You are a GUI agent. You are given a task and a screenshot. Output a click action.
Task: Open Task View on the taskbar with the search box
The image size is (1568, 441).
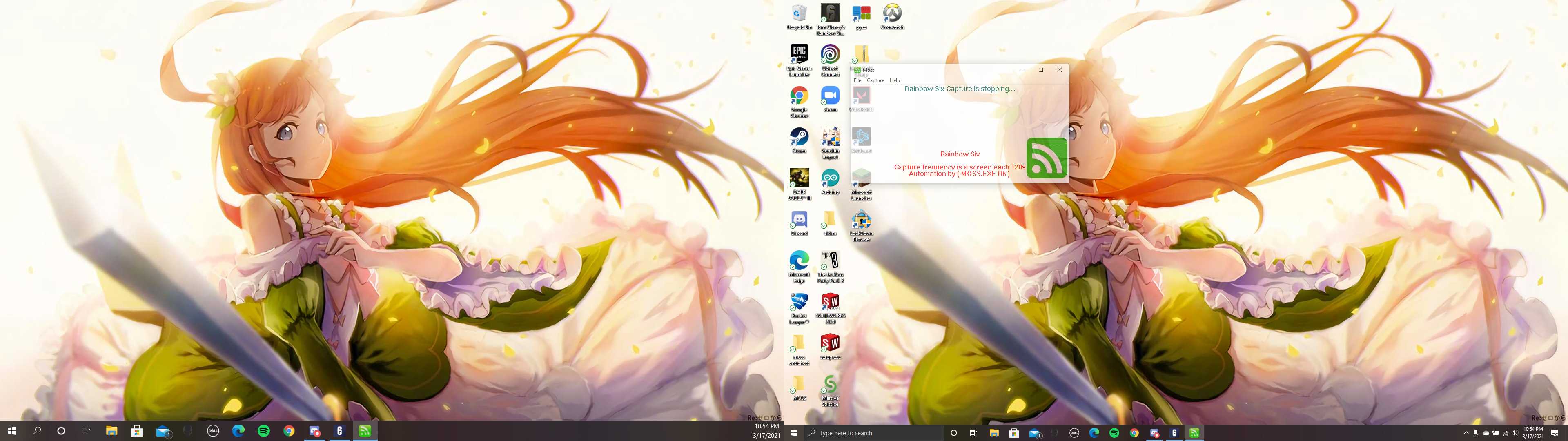coord(973,433)
